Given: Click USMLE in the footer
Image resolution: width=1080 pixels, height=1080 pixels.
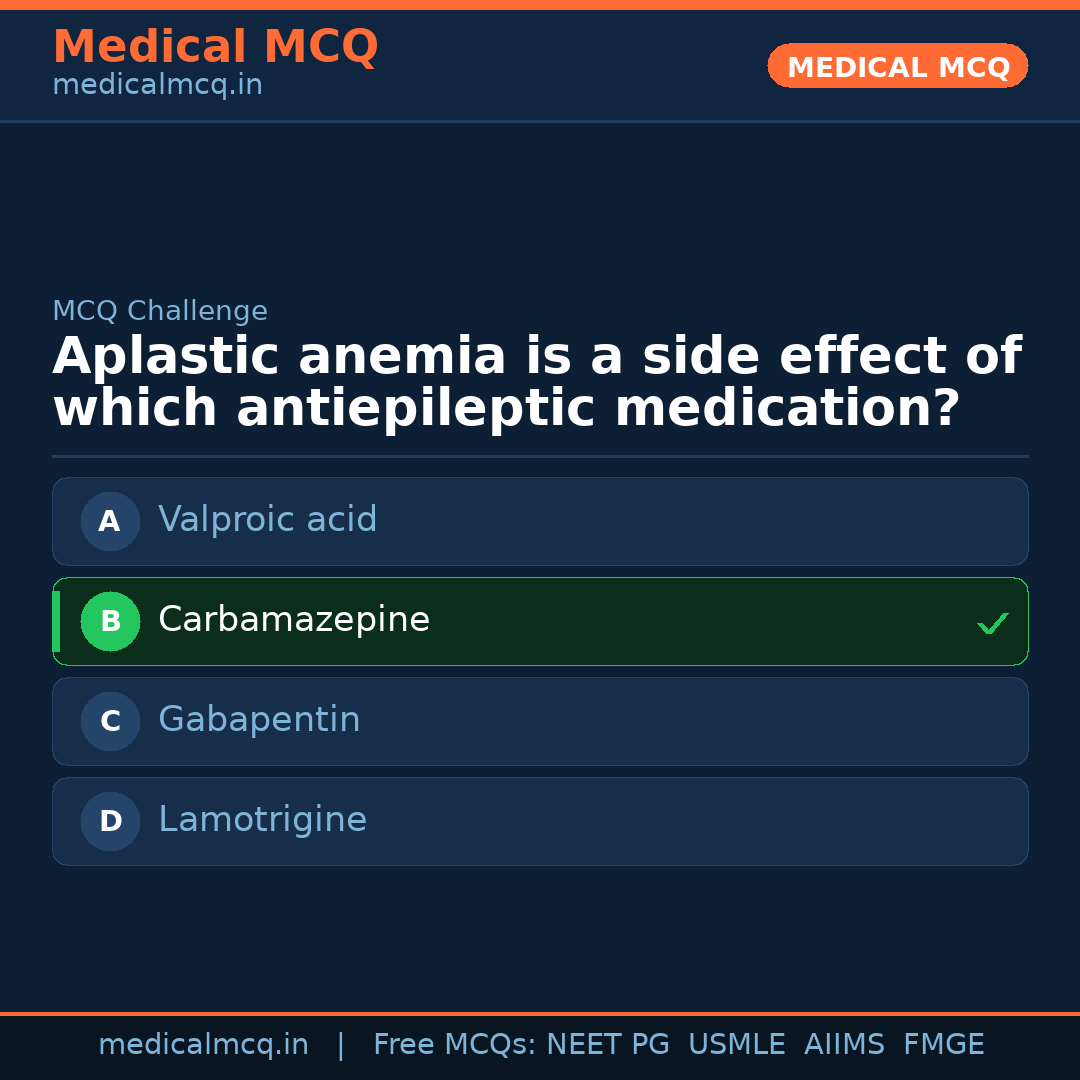Looking at the screenshot, I should point(736,1045).
